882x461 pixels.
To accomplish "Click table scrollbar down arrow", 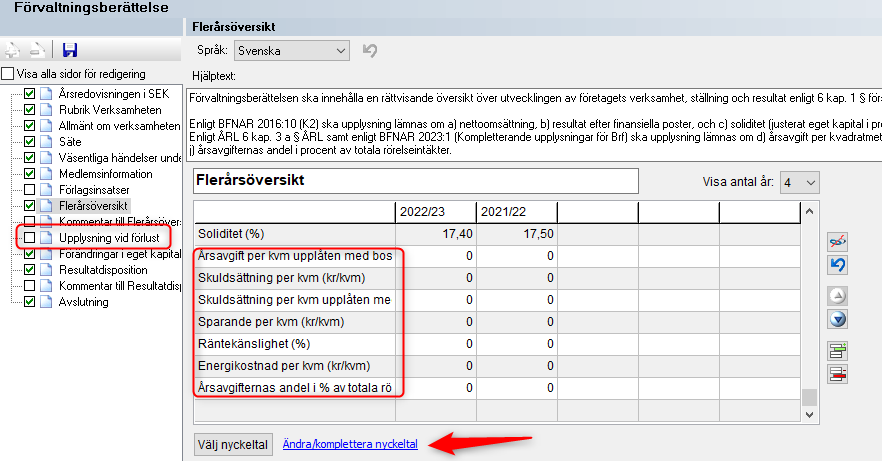I will click(809, 415).
